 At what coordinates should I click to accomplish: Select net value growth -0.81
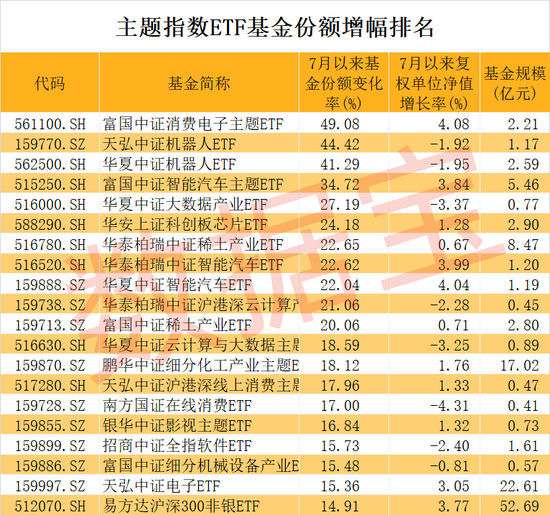(x=450, y=466)
